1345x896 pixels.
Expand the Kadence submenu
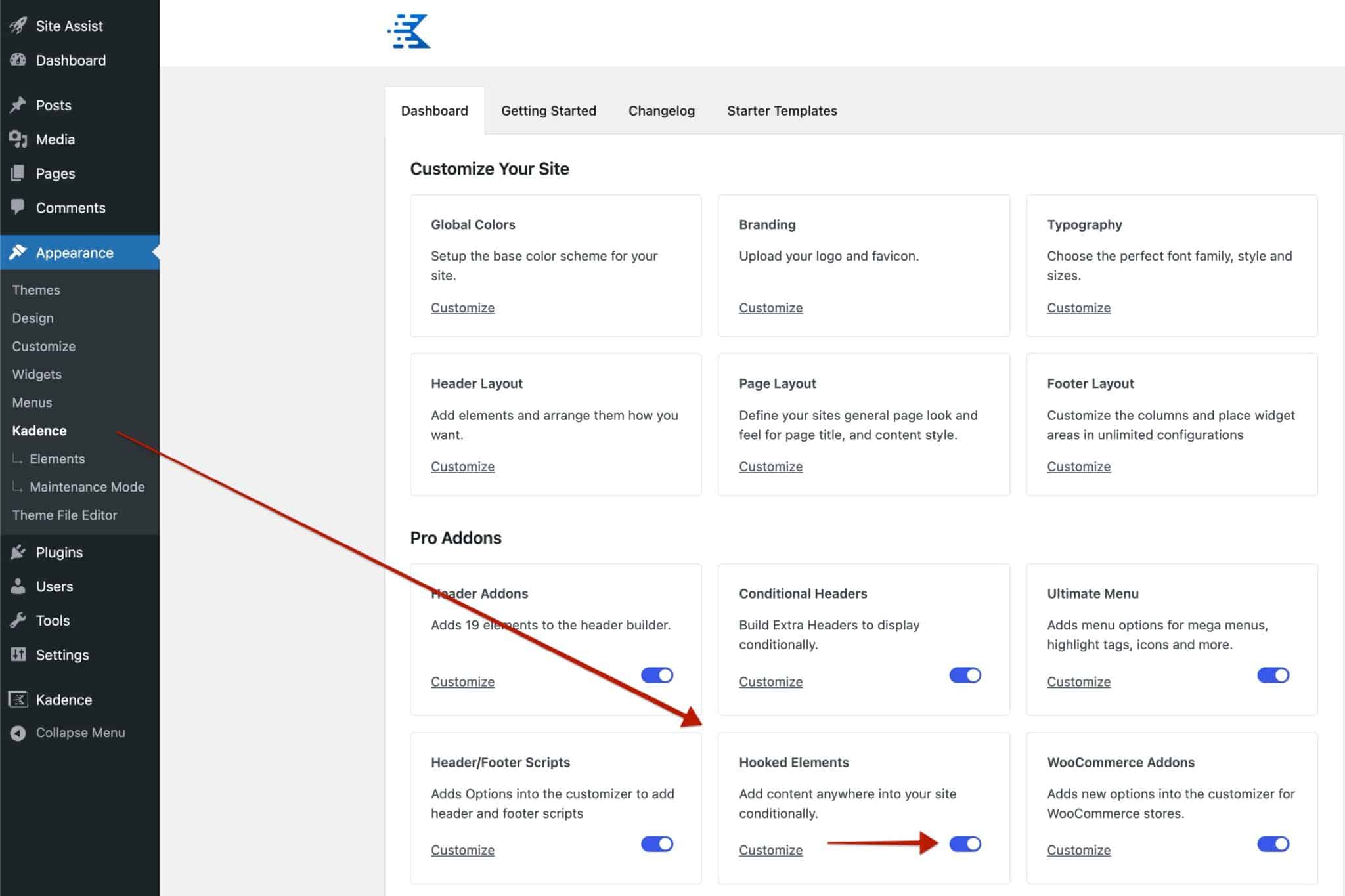pyautogui.click(x=39, y=430)
